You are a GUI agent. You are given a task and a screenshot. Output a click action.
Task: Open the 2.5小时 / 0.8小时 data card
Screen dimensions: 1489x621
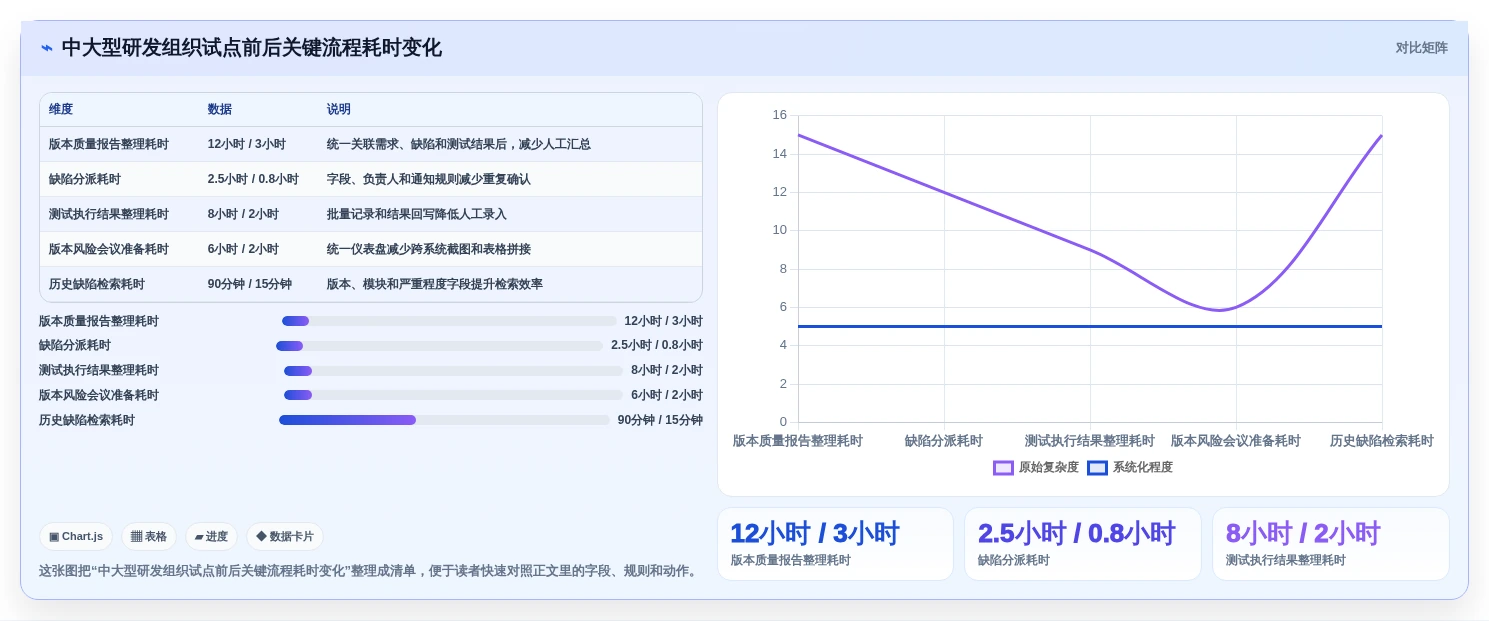pos(1083,544)
